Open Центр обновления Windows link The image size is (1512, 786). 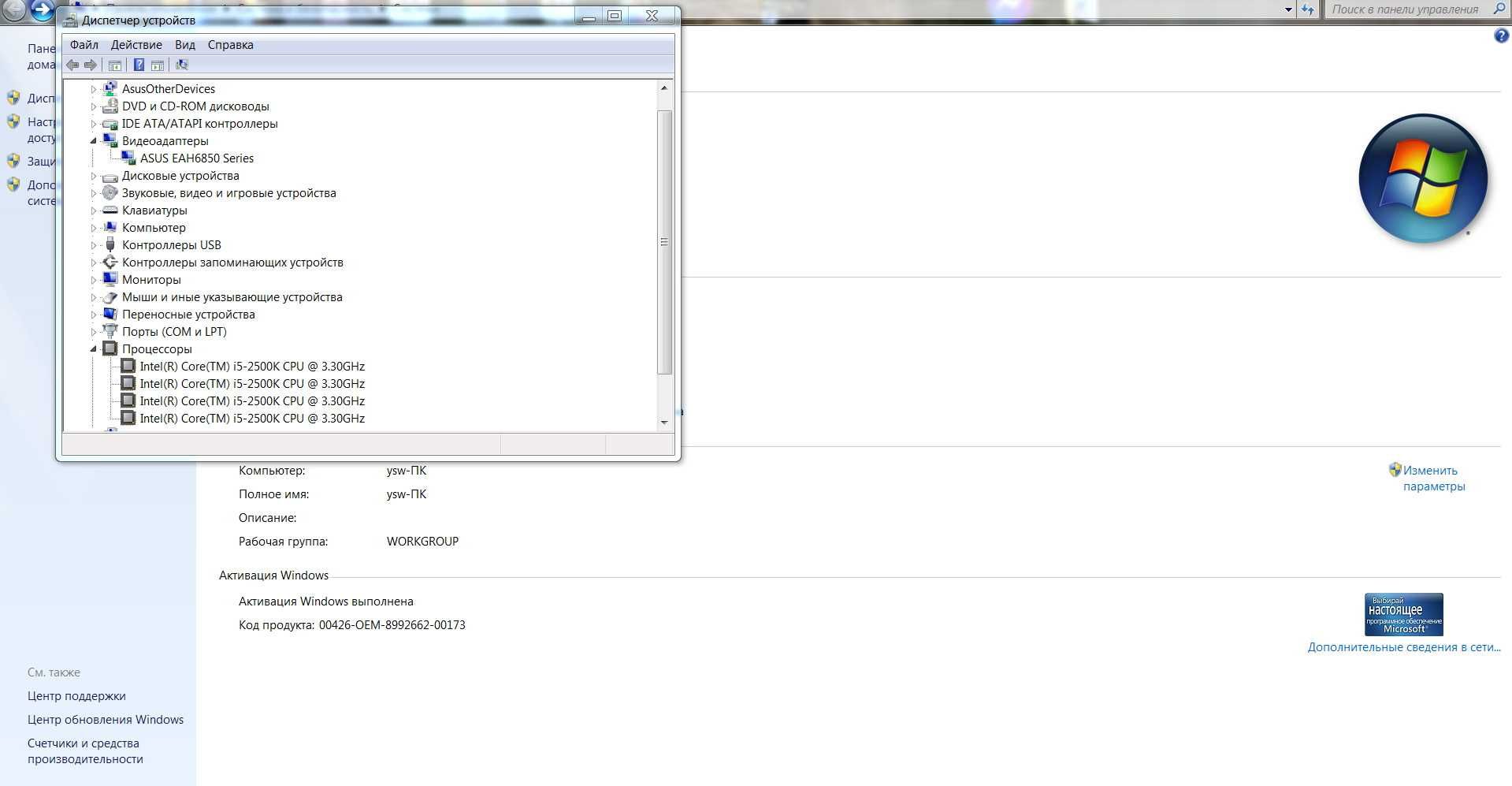pos(106,720)
